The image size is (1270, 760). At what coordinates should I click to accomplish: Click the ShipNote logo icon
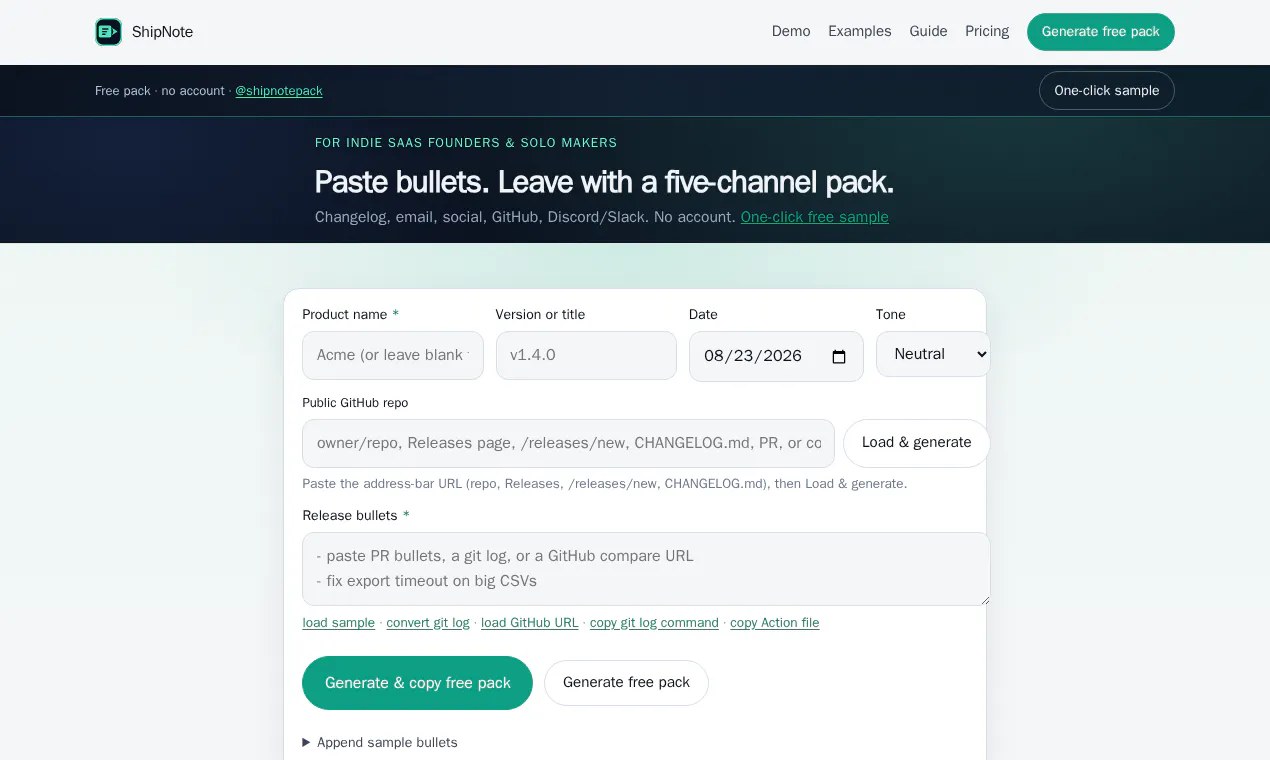(x=108, y=32)
